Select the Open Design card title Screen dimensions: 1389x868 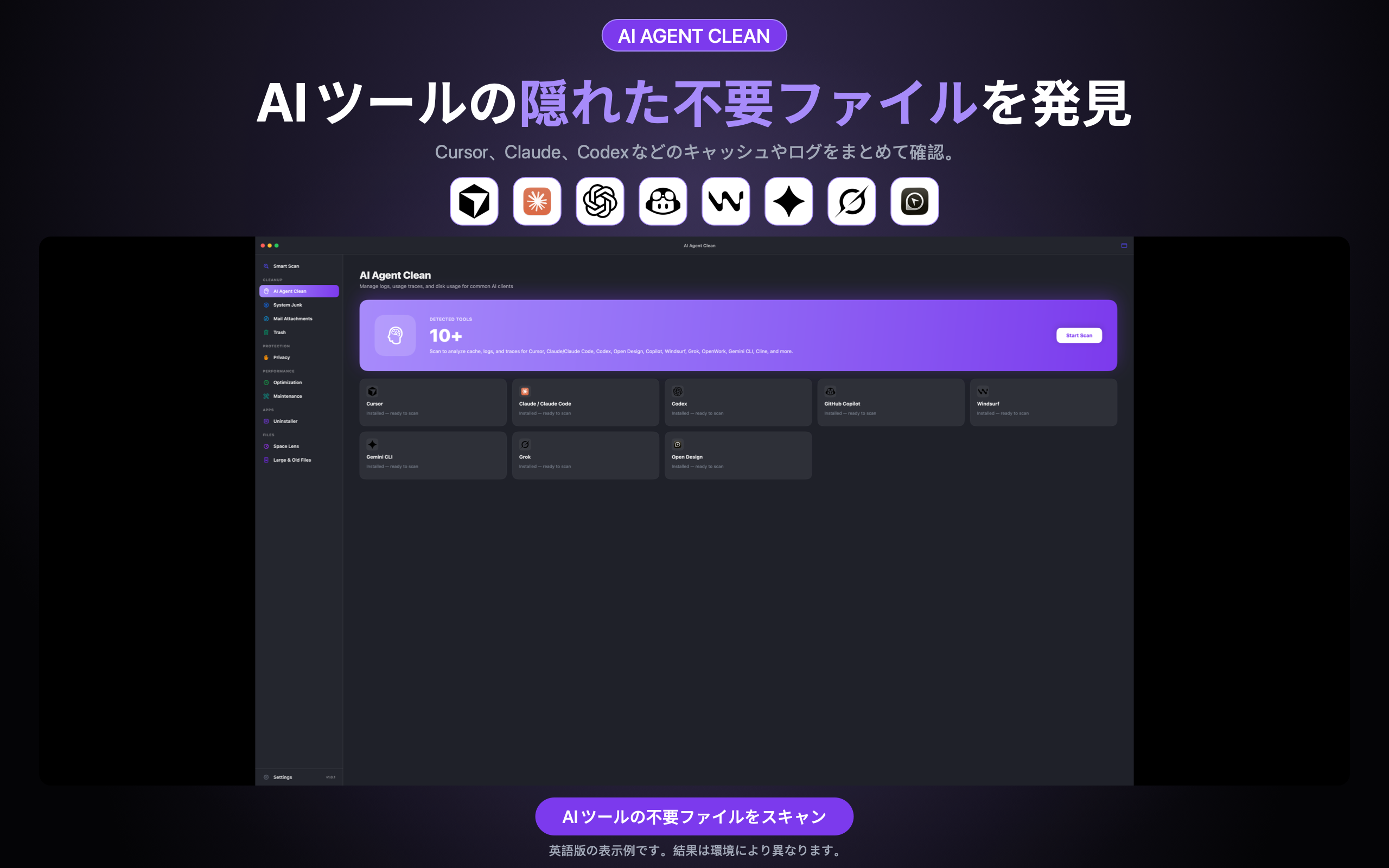pyautogui.click(x=687, y=457)
